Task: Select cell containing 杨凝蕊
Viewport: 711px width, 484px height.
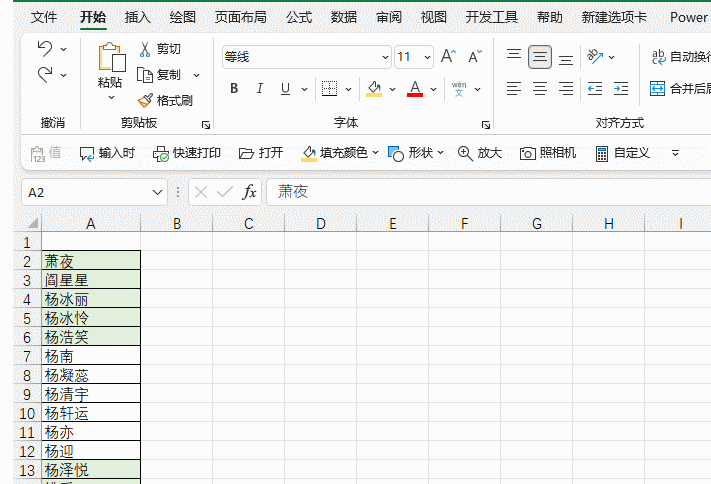Action: click(91, 375)
